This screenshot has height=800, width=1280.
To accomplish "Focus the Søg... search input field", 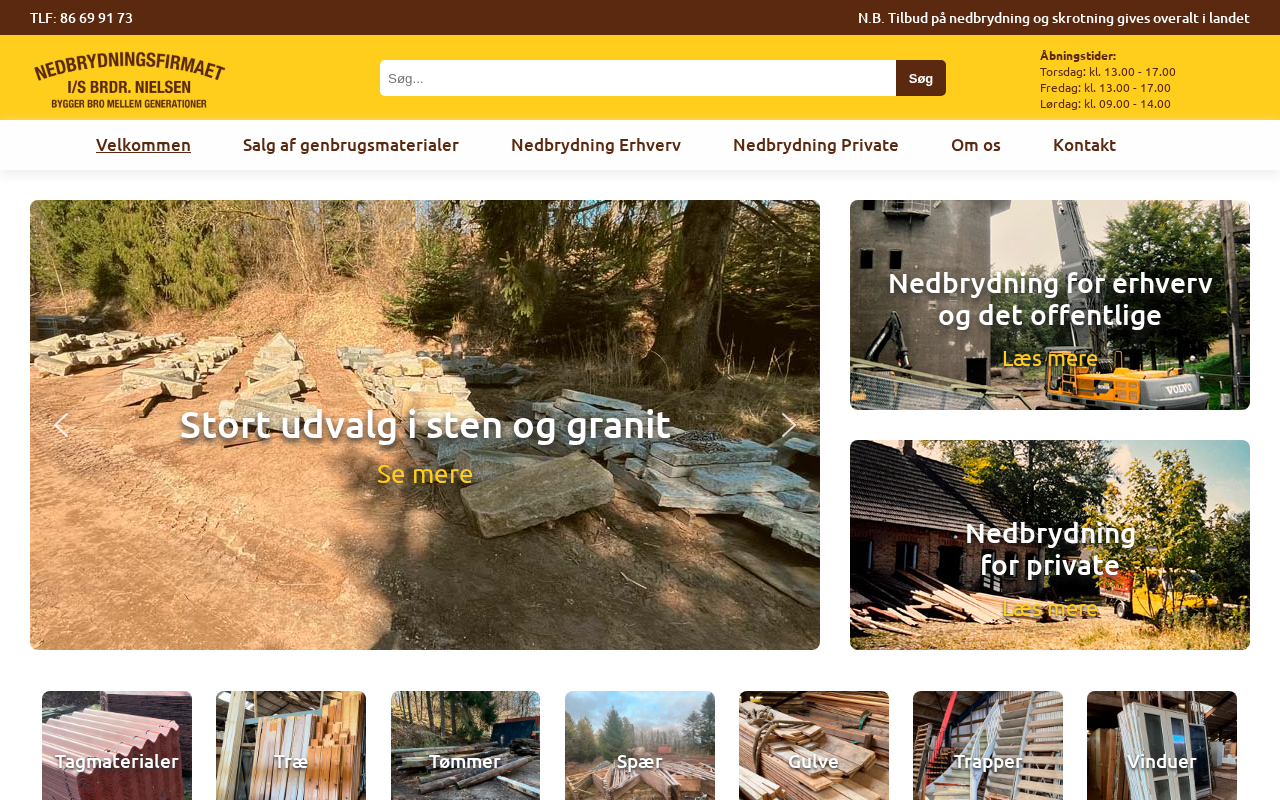I will tap(638, 78).
